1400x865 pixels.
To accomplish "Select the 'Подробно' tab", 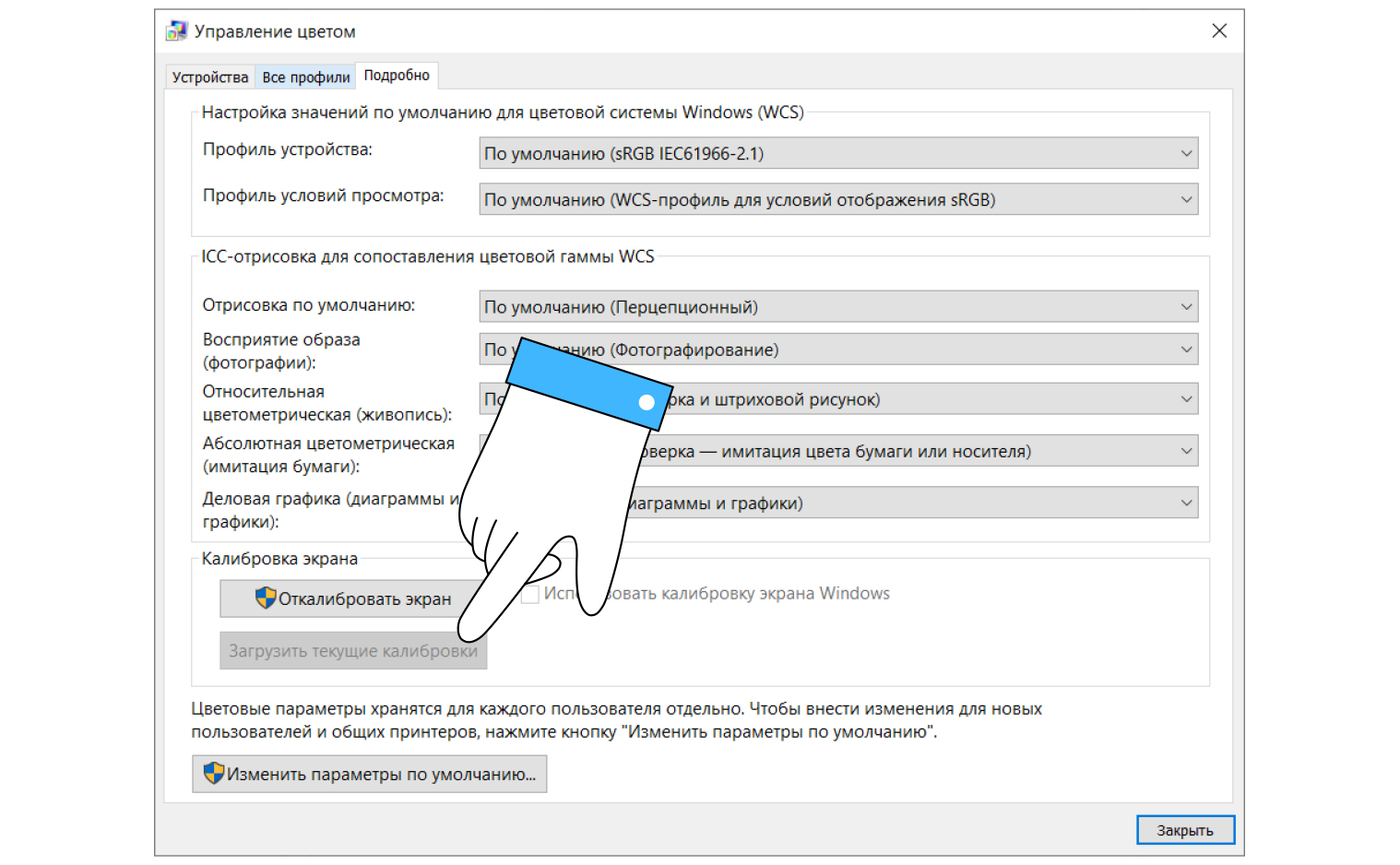I will click(x=397, y=76).
